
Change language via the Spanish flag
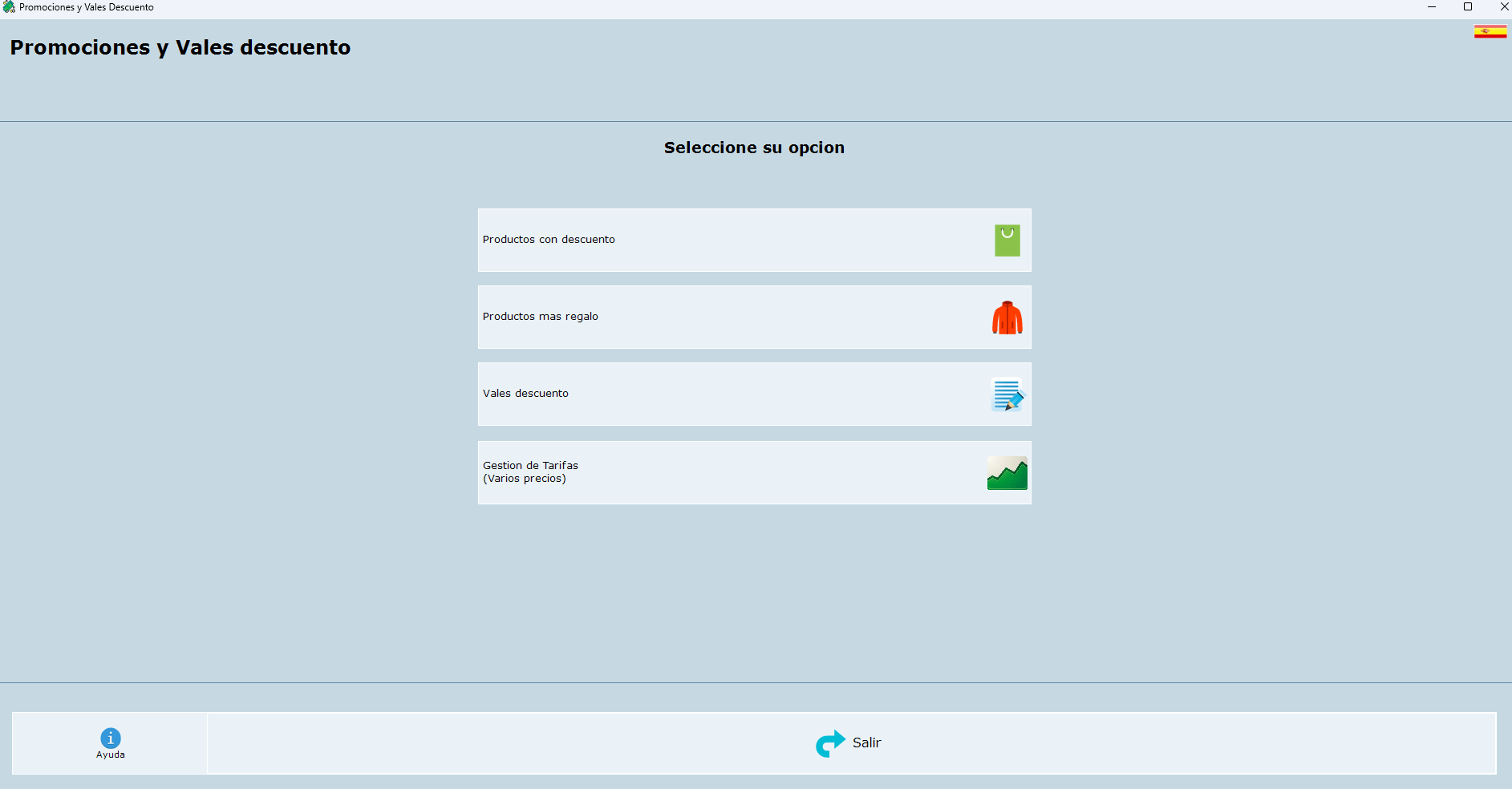point(1490,31)
